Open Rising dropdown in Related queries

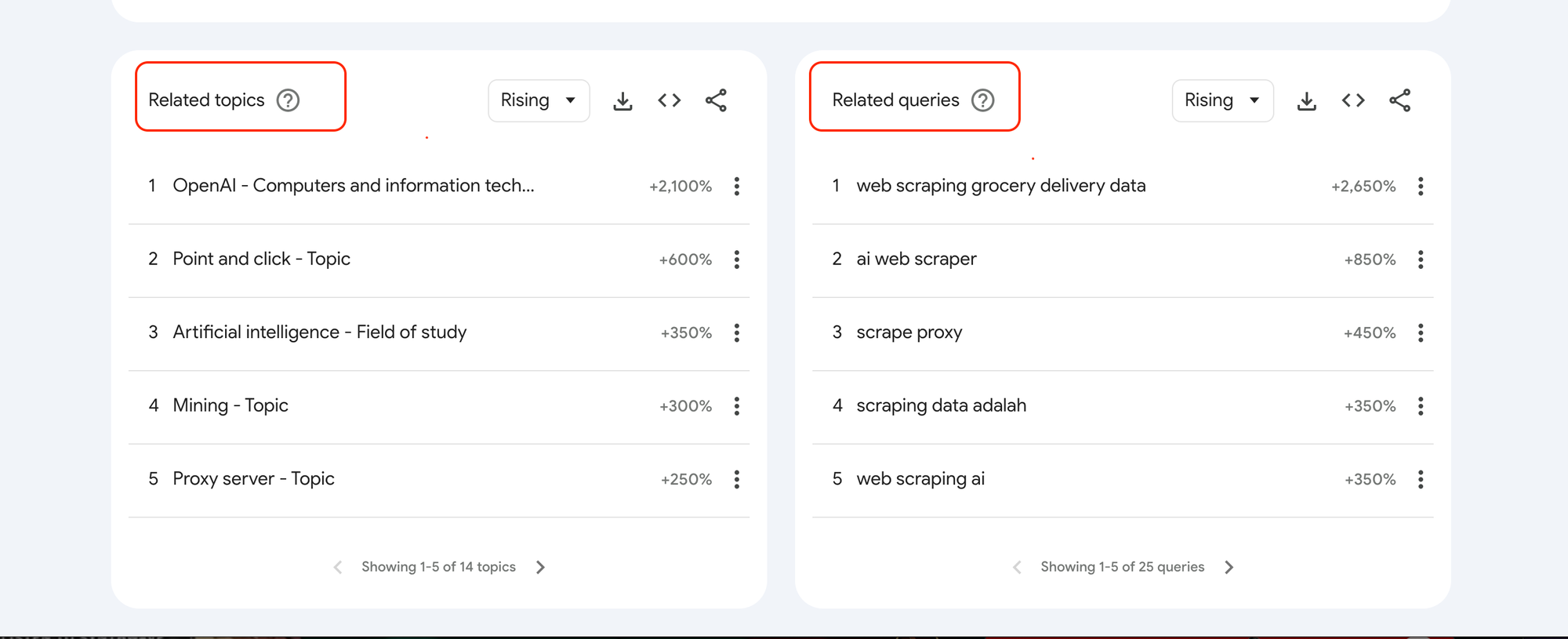click(1222, 100)
